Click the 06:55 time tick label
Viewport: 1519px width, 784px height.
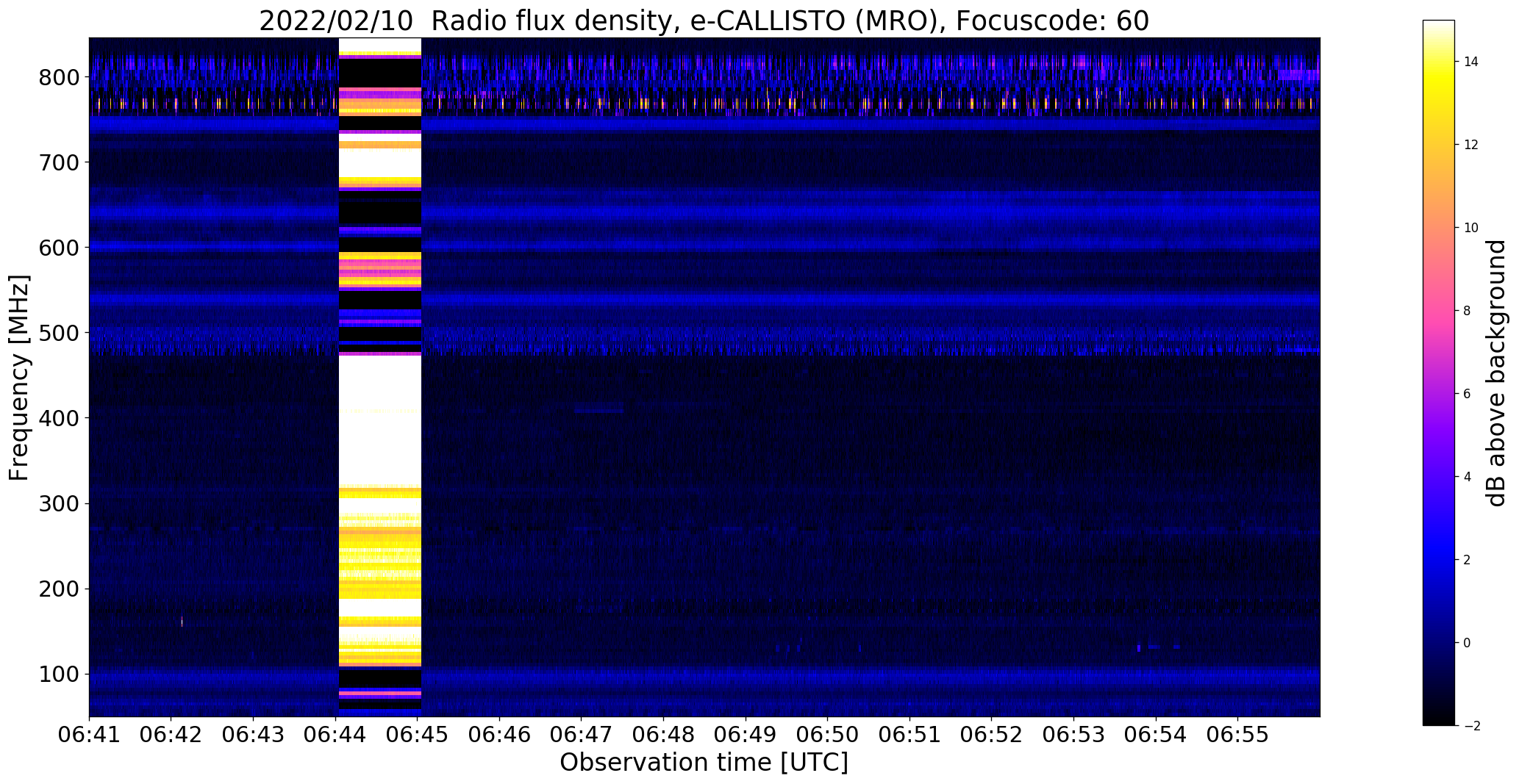[x=1237, y=734]
